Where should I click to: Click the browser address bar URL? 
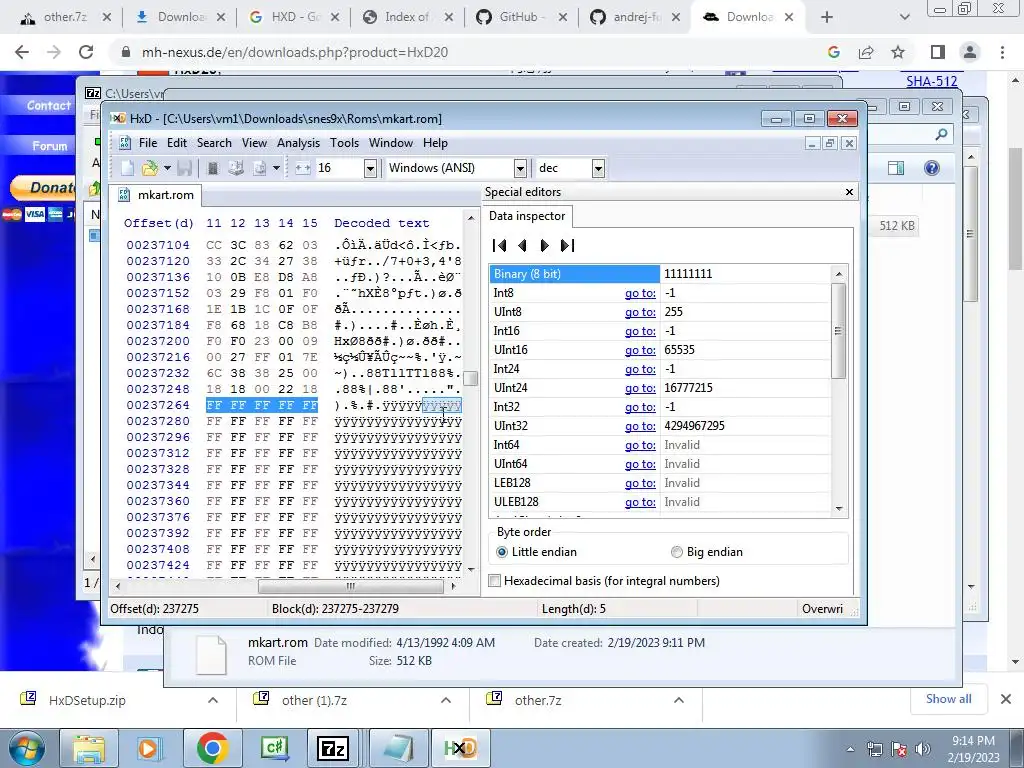tap(295, 52)
